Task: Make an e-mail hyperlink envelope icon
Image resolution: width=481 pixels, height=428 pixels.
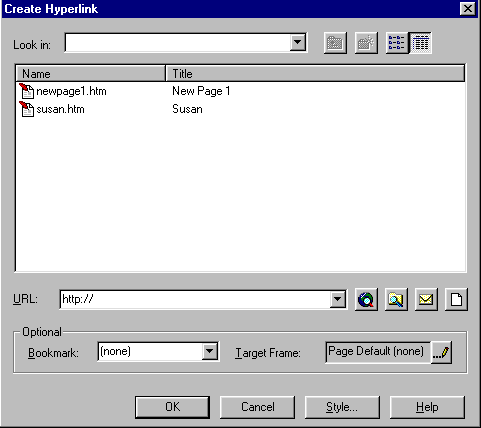Action: [x=426, y=300]
